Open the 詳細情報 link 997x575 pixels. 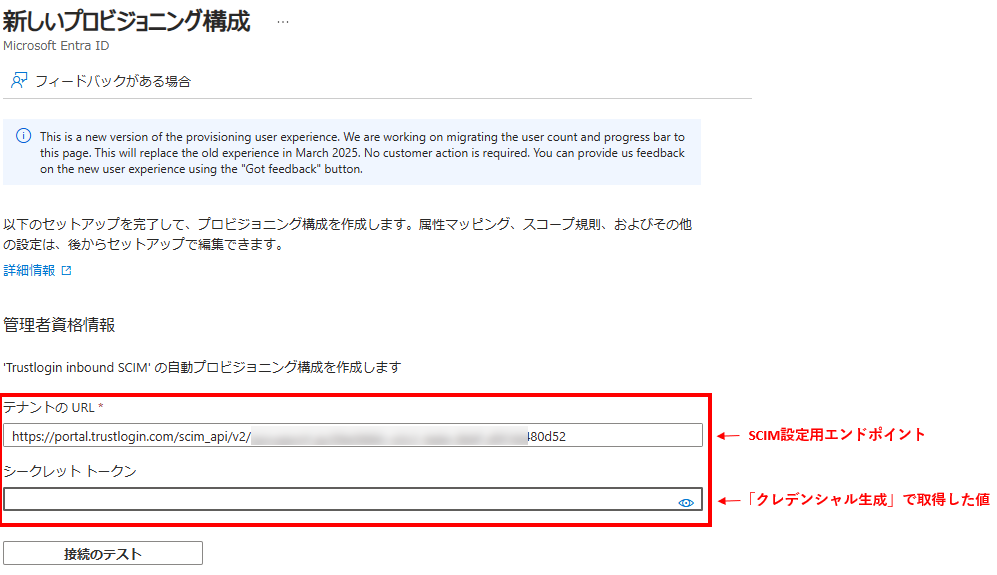pyautogui.click(x=29, y=270)
